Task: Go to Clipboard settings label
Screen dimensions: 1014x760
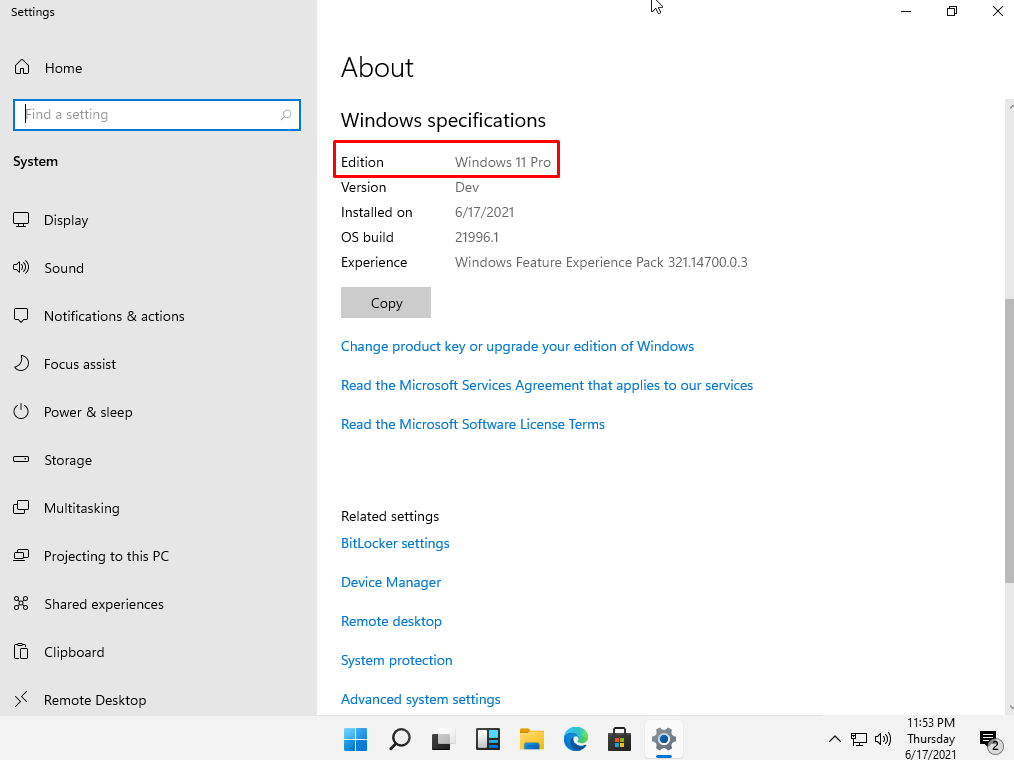Action: 74,651
